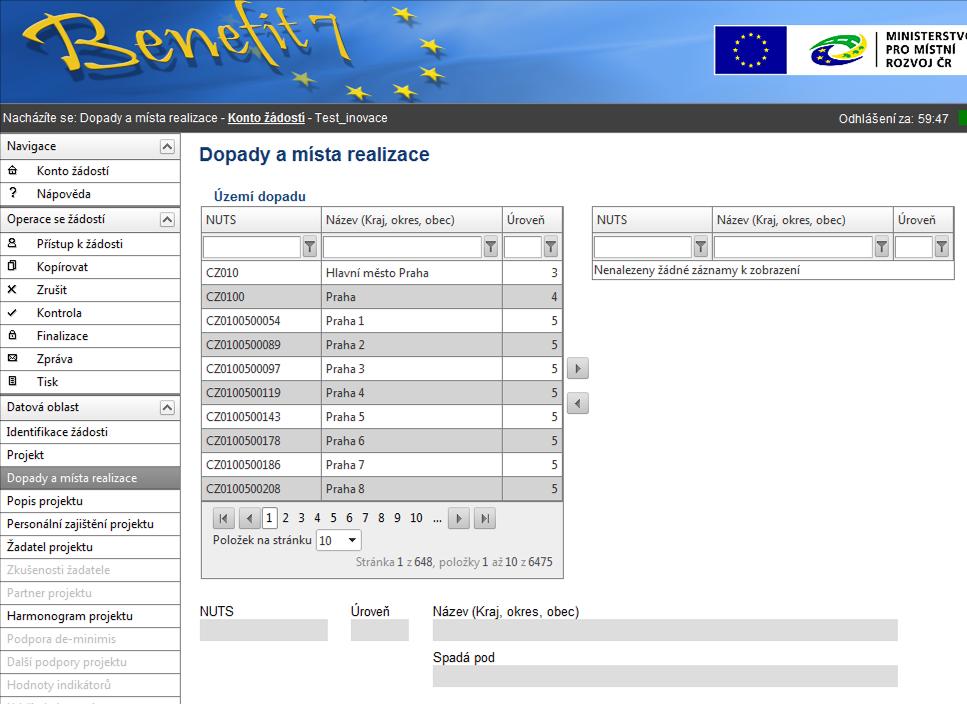This screenshot has height=704, width=967.
Task: Go to the last page of results
Action: tap(485, 518)
